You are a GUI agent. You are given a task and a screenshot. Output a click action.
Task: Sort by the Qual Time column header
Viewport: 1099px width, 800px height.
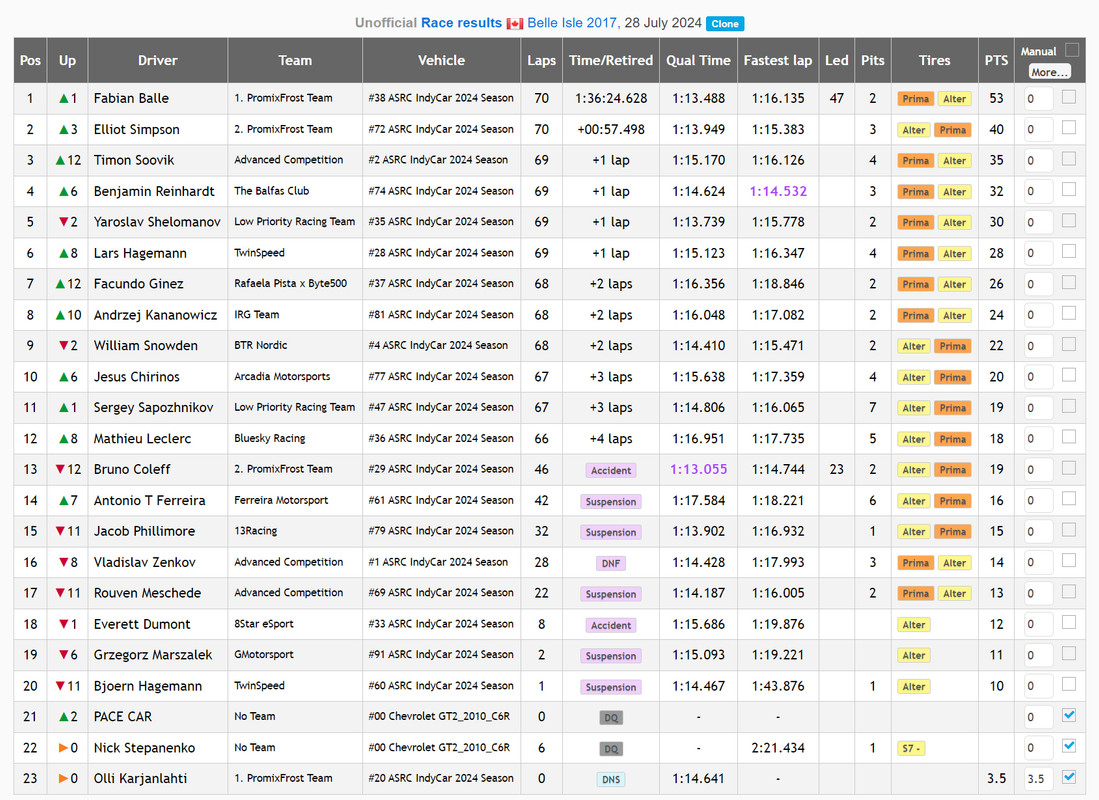[x=698, y=60]
